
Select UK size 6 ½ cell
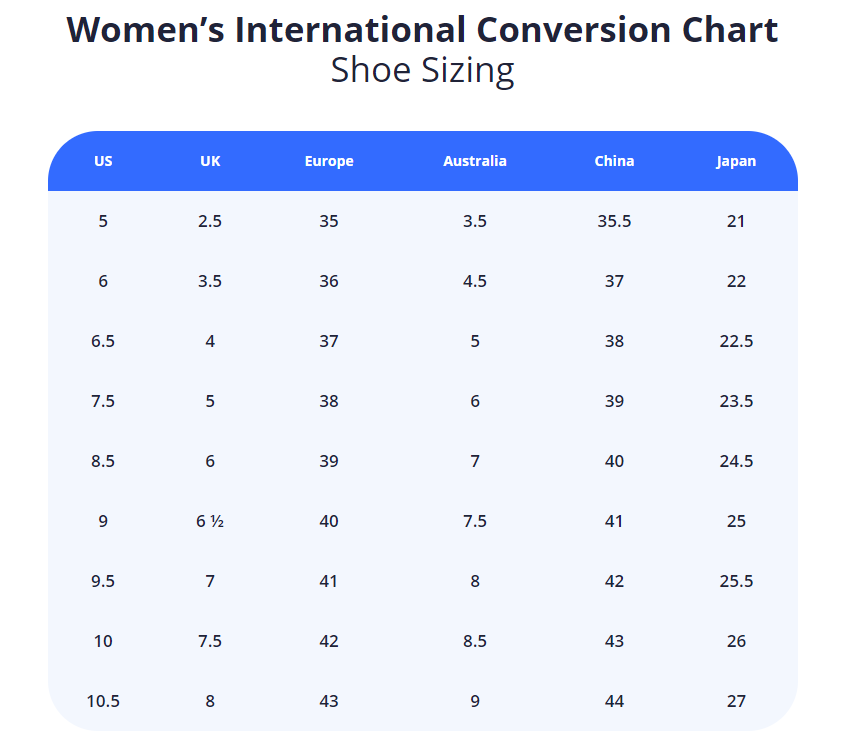point(210,521)
